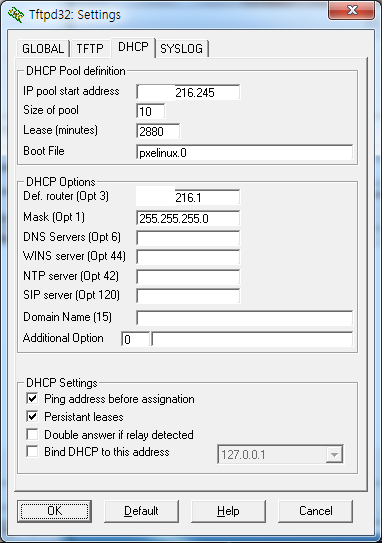Click the Default button
This screenshot has height=543, width=387.
141,511
